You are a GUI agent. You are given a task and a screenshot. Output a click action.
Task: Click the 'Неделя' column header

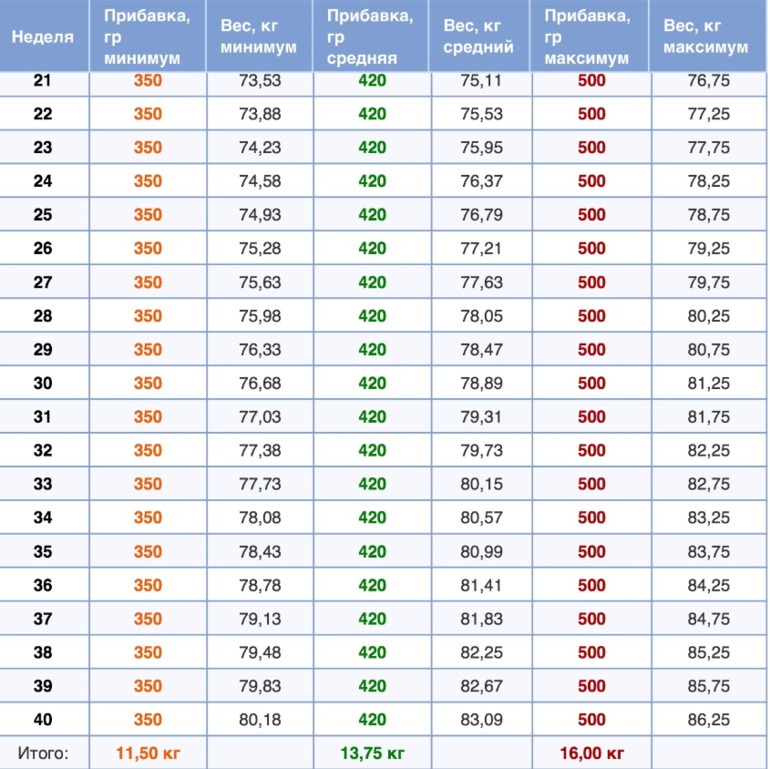coord(43,37)
